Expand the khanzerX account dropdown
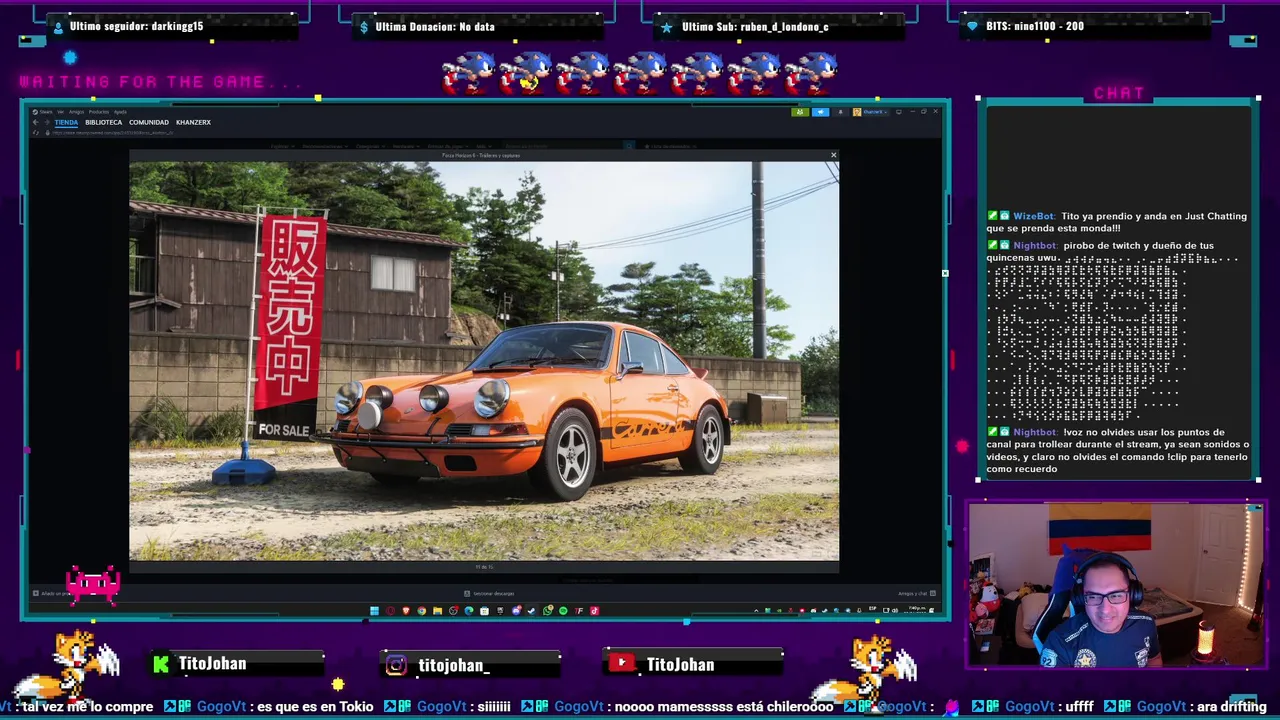 [869, 112]
